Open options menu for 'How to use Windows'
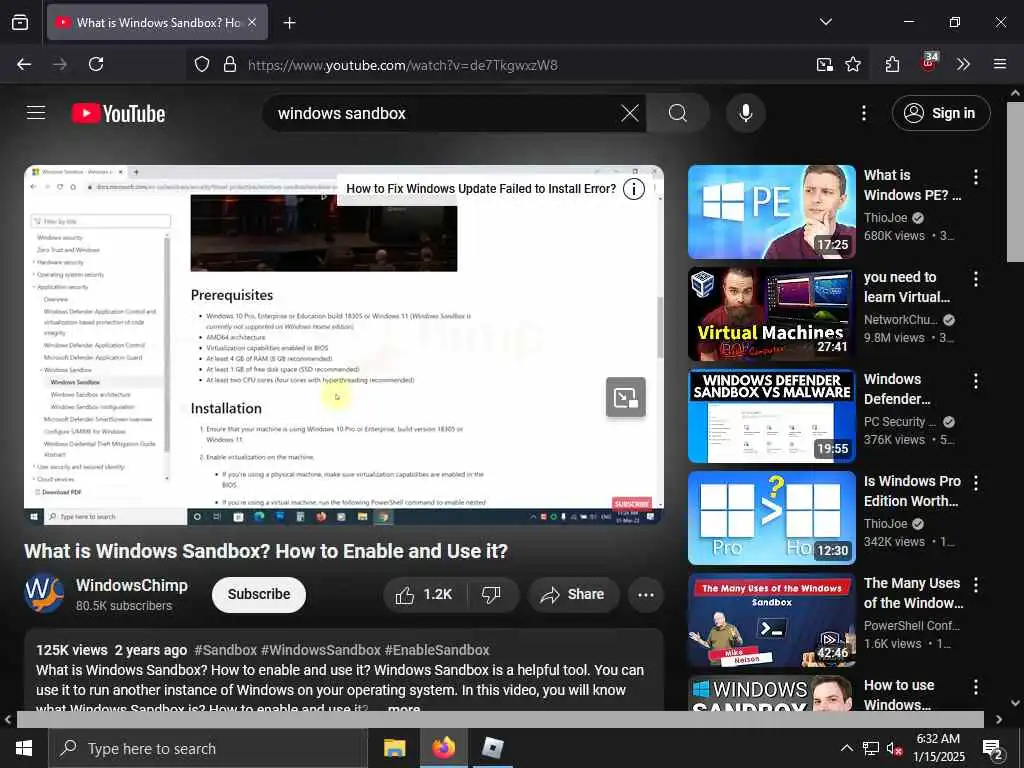Viewport: 1024px width, 768px height. (976, 686)
